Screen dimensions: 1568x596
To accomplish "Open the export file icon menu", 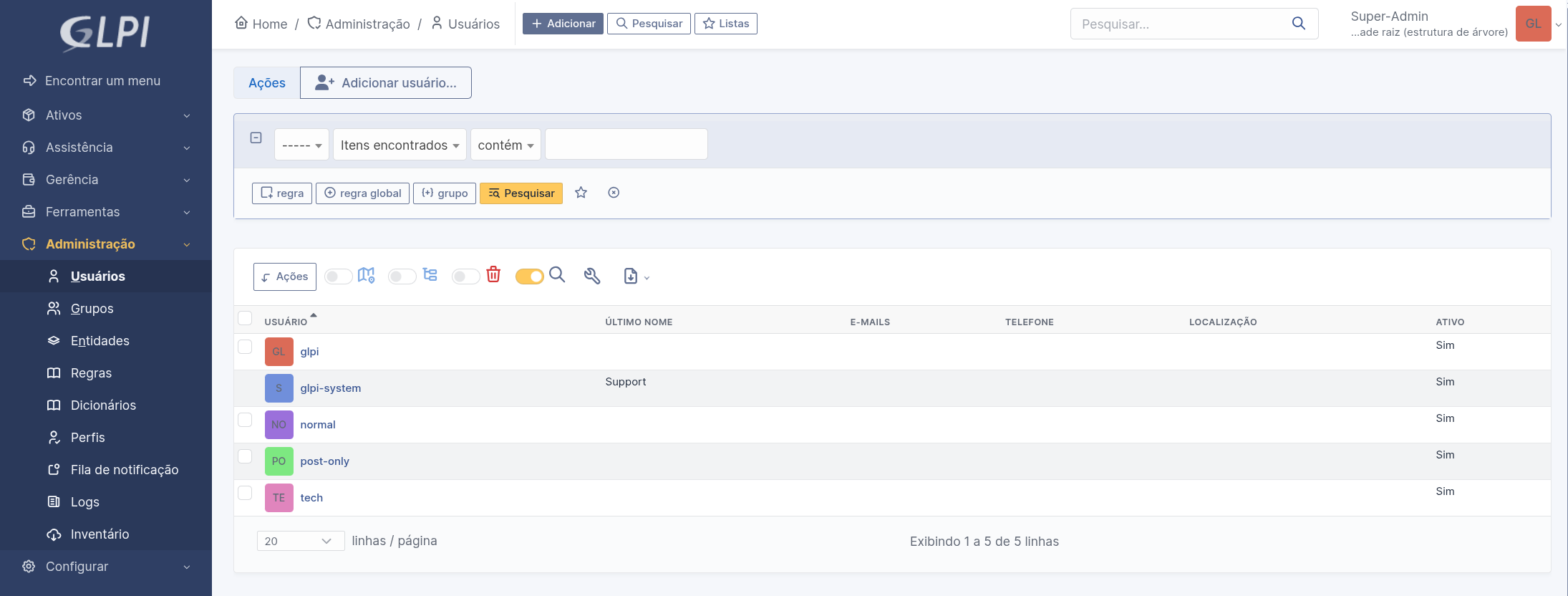I will click(635, 277).
